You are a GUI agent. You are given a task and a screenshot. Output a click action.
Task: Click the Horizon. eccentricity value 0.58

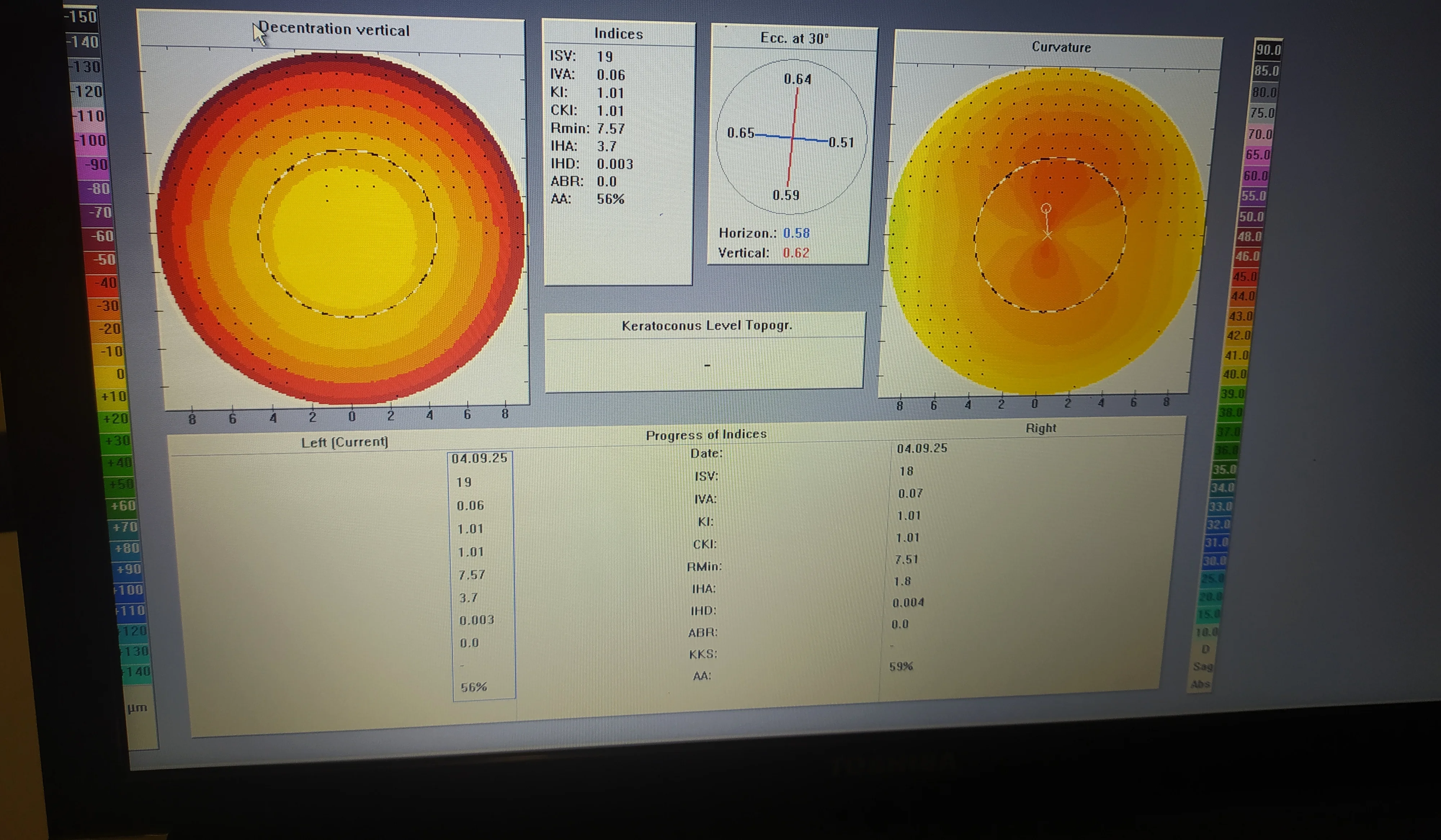(796, 233)
